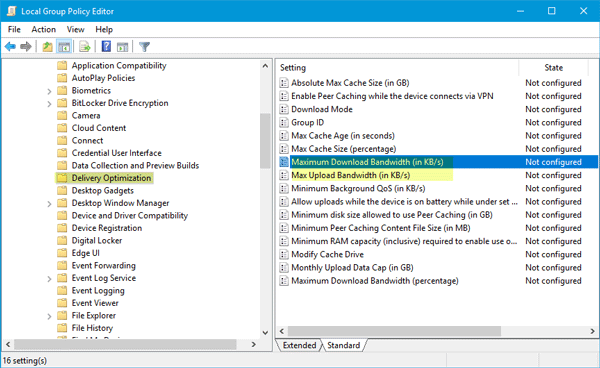Screen dimensions: 600x368
Task: Click the Camera folder icon
Action: [62, 116]
